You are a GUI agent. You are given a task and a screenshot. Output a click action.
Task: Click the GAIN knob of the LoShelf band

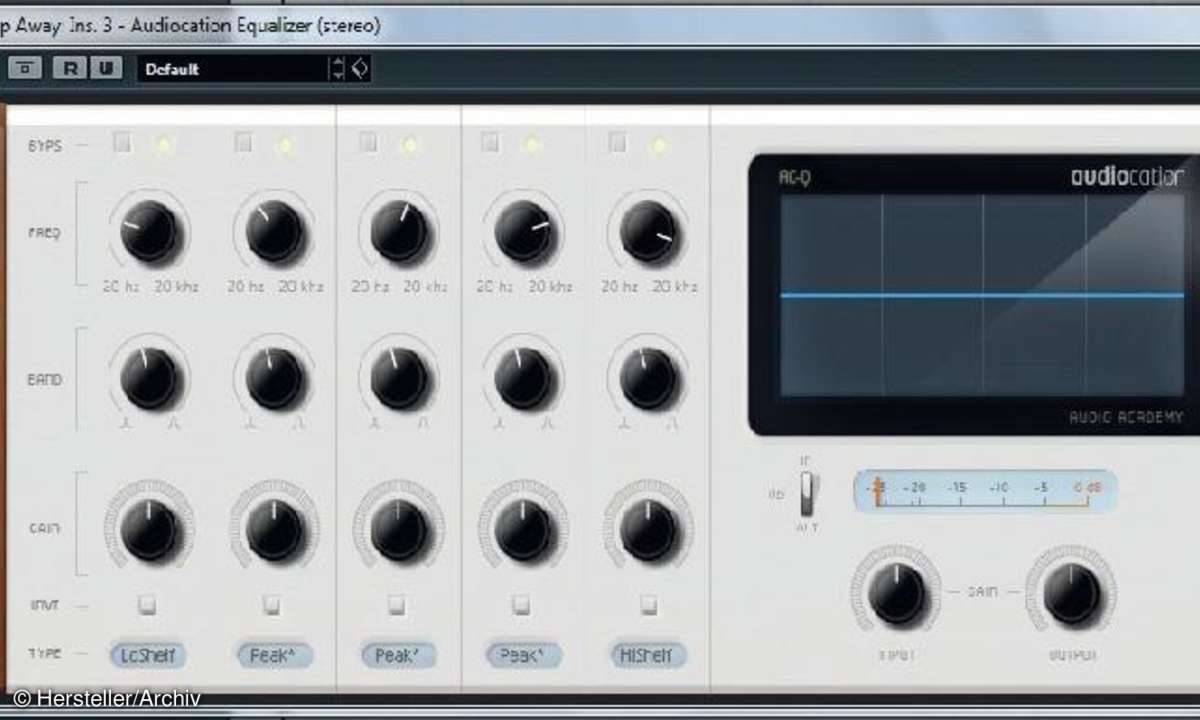[x=150, y=529]
